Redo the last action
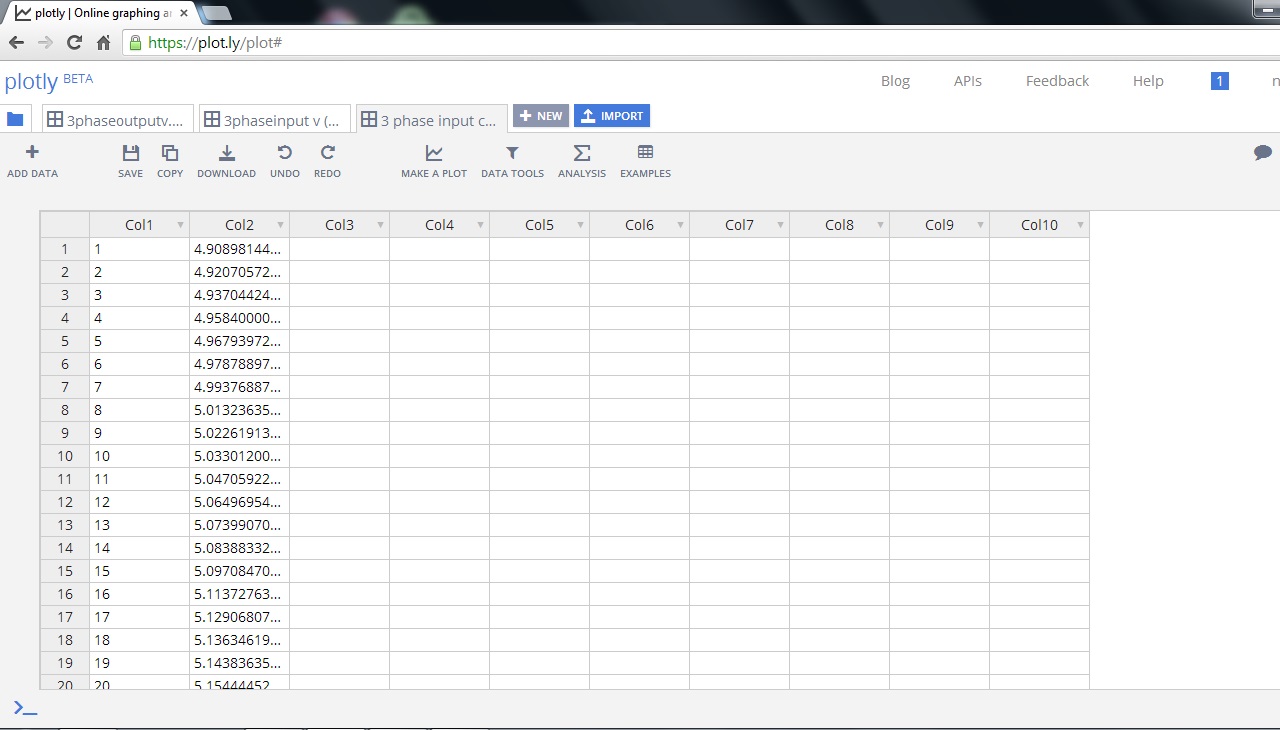Screen dimensions: 1280x730 pos(327,153)
